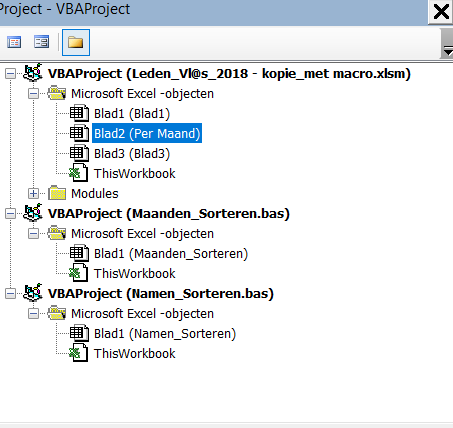The width and height of the screenshot is (453, 428).
Task: Click the first project's ThisWorkbook icon
Action: (79, 173)
